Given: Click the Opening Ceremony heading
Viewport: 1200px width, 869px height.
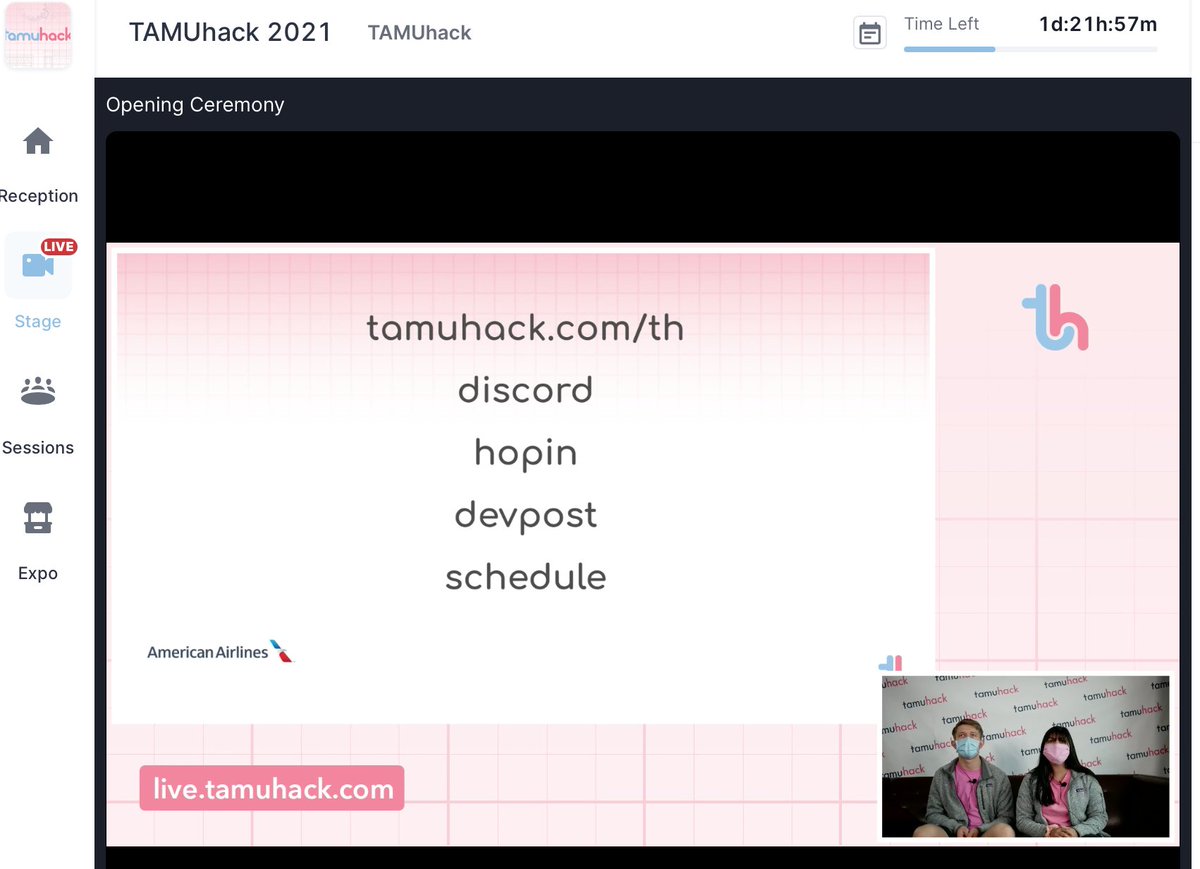Looking at the screenshot, I should [x=195, y=105].
